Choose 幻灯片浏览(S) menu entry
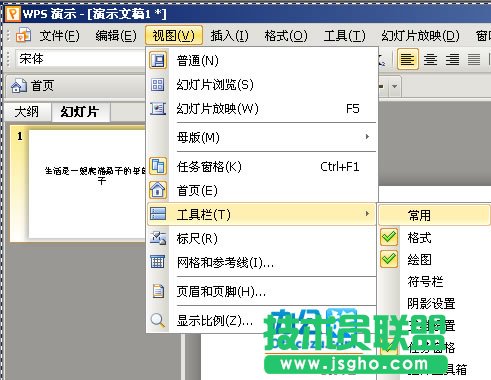The width and height of the screenshot is (491, 380). 262,85
